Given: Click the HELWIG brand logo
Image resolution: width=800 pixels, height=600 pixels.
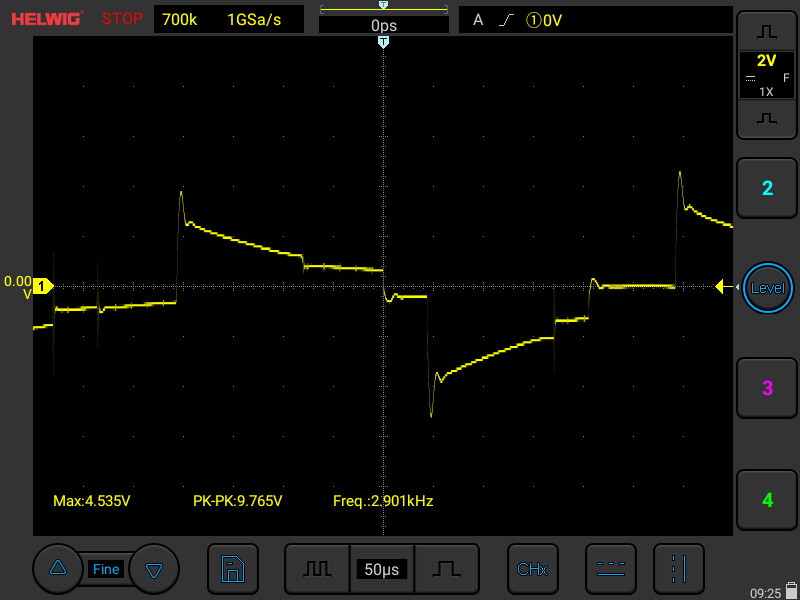Looking at the screenshot, I should coord(46,19).
